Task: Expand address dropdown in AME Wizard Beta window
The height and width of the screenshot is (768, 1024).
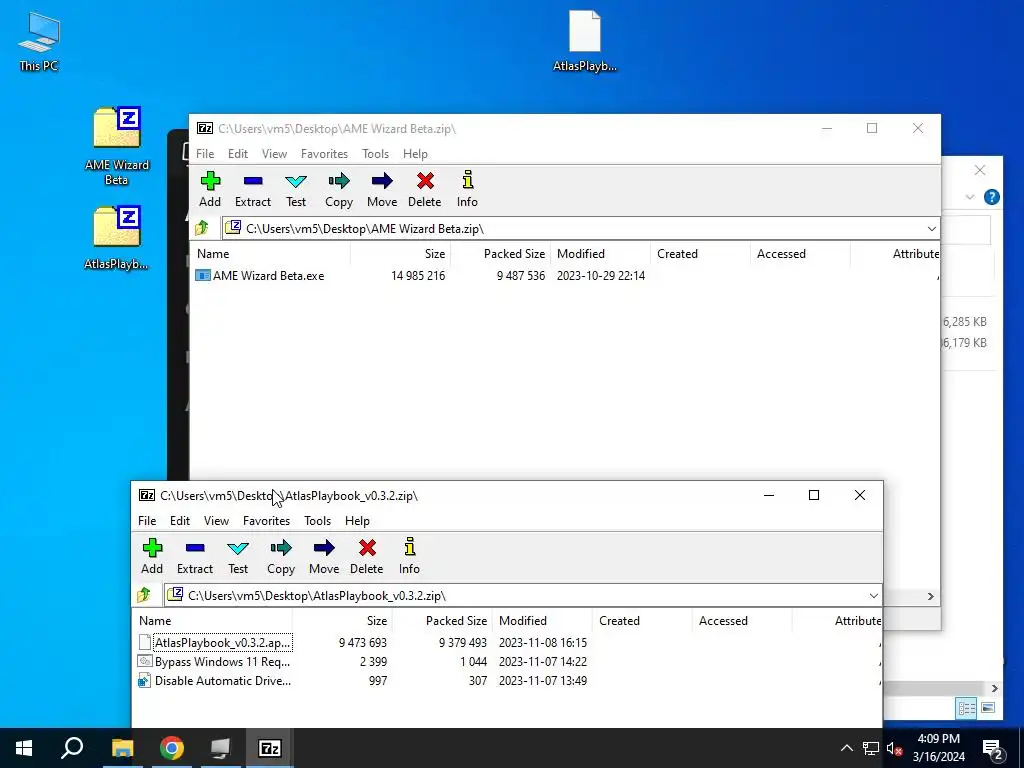Action: click(931, 229)
